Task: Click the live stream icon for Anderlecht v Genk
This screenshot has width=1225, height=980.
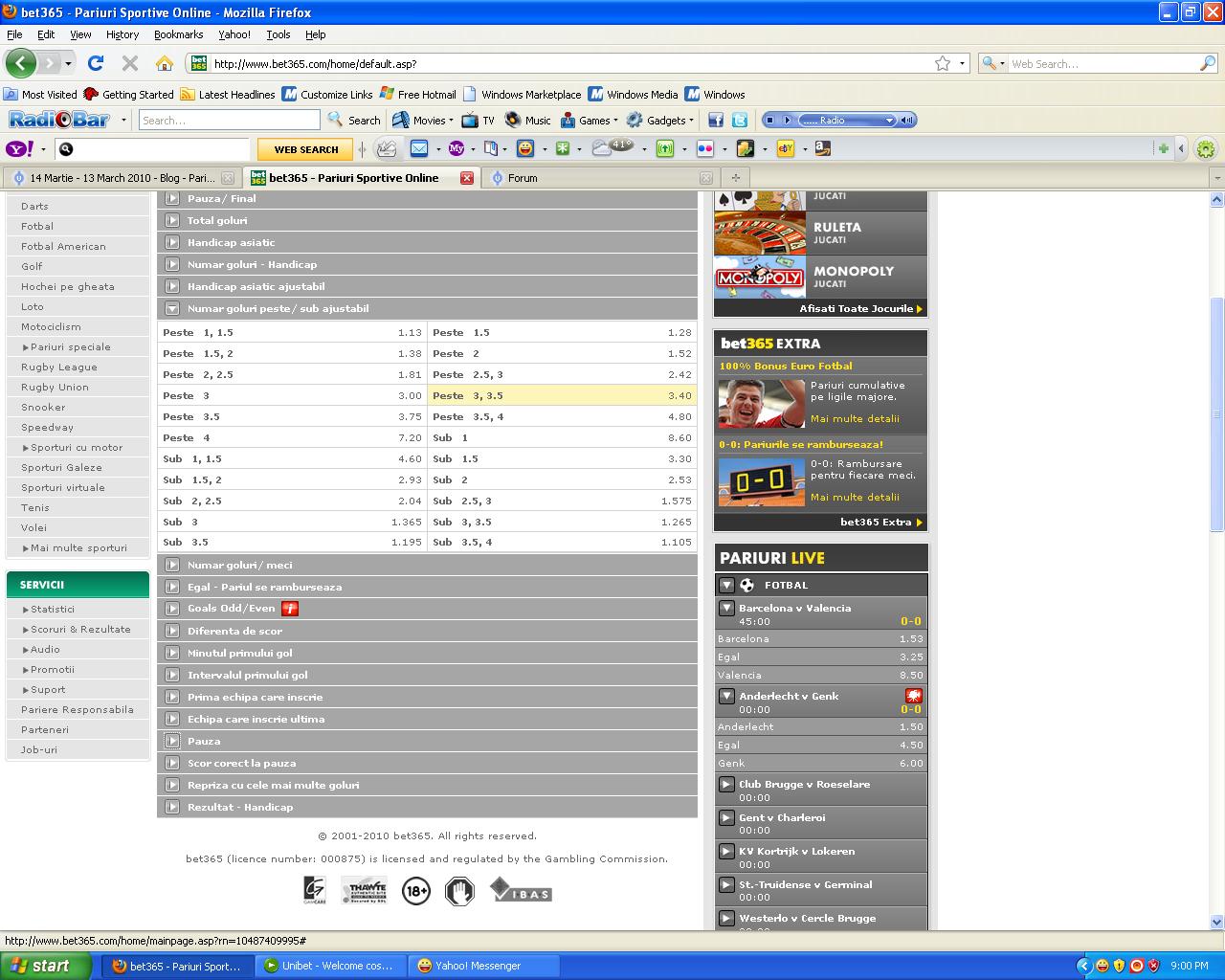Action: tap(914, 696)
